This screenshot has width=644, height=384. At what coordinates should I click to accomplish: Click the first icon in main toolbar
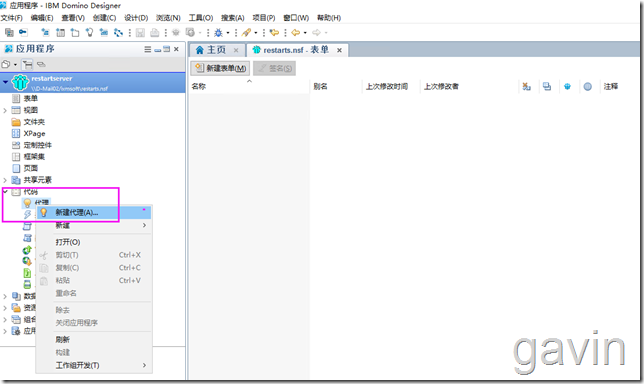[x=9, y=32]
